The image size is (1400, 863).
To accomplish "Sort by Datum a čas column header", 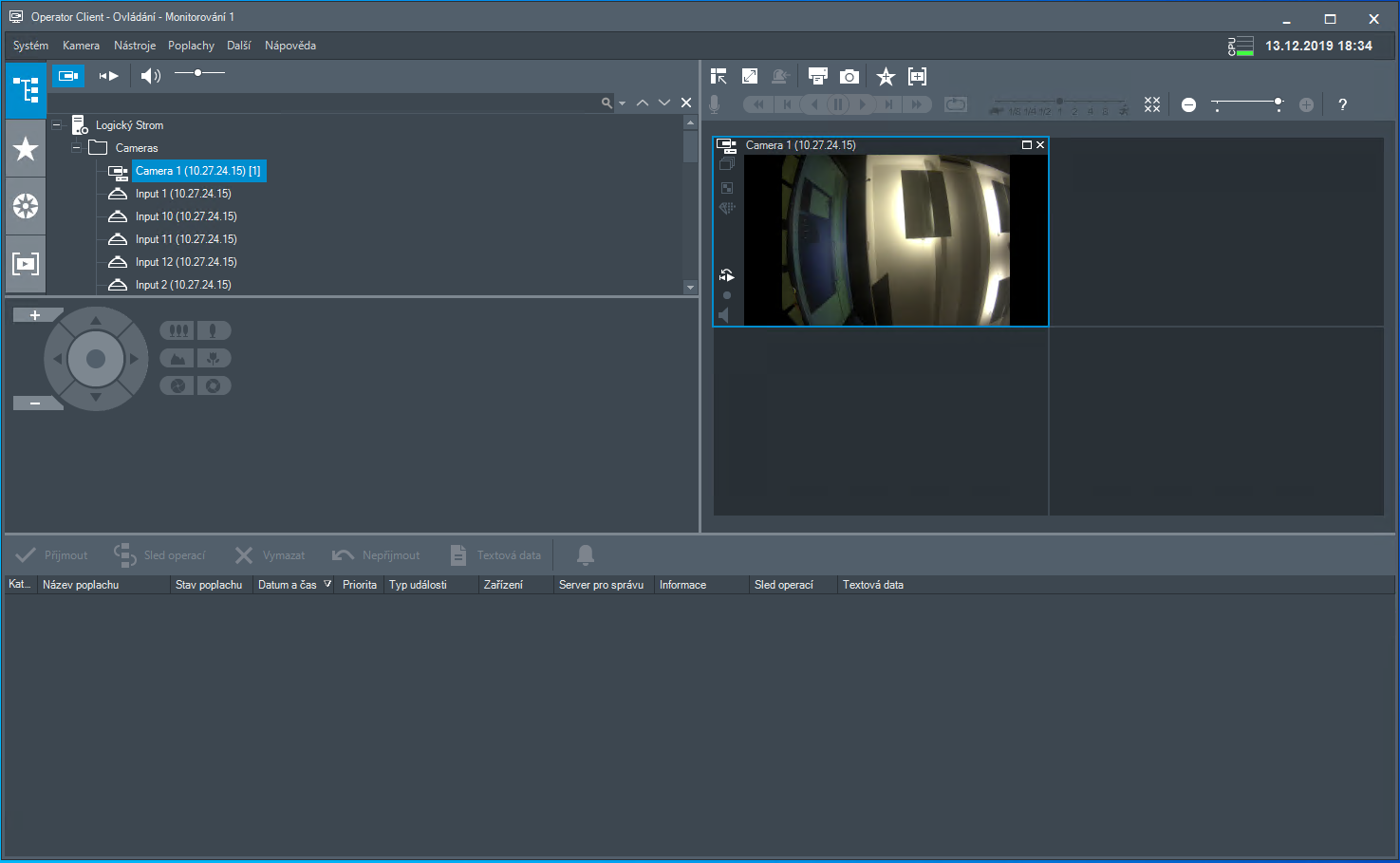I will pos(287,585).
